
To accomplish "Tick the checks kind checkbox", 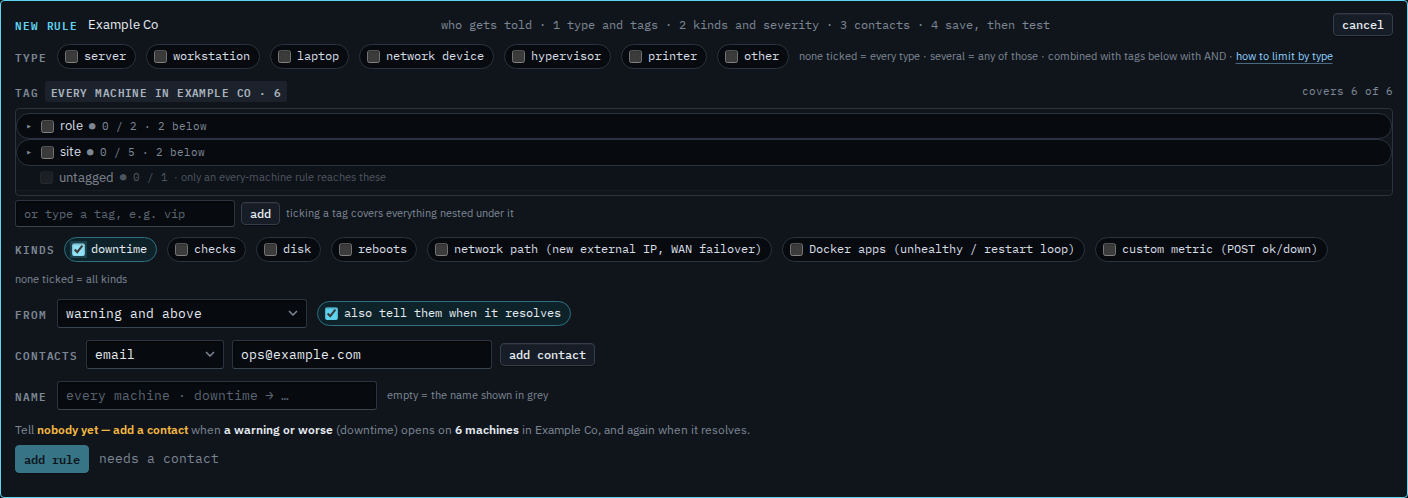I will click(x=181, y=250).
